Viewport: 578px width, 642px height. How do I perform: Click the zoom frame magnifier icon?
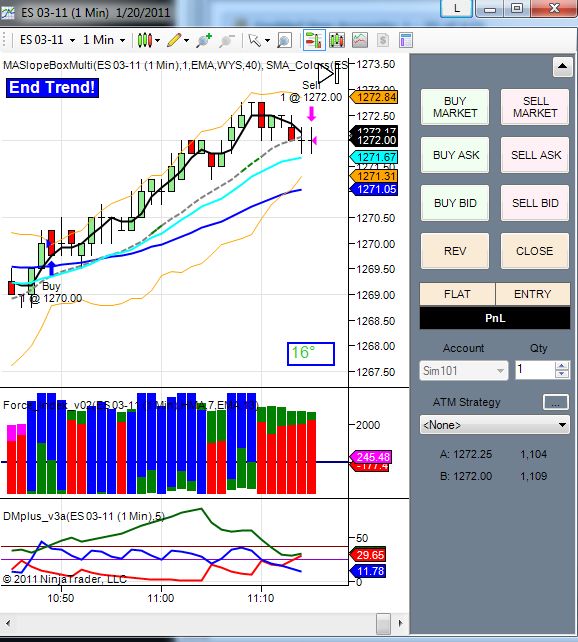click(x=284, y=40)
